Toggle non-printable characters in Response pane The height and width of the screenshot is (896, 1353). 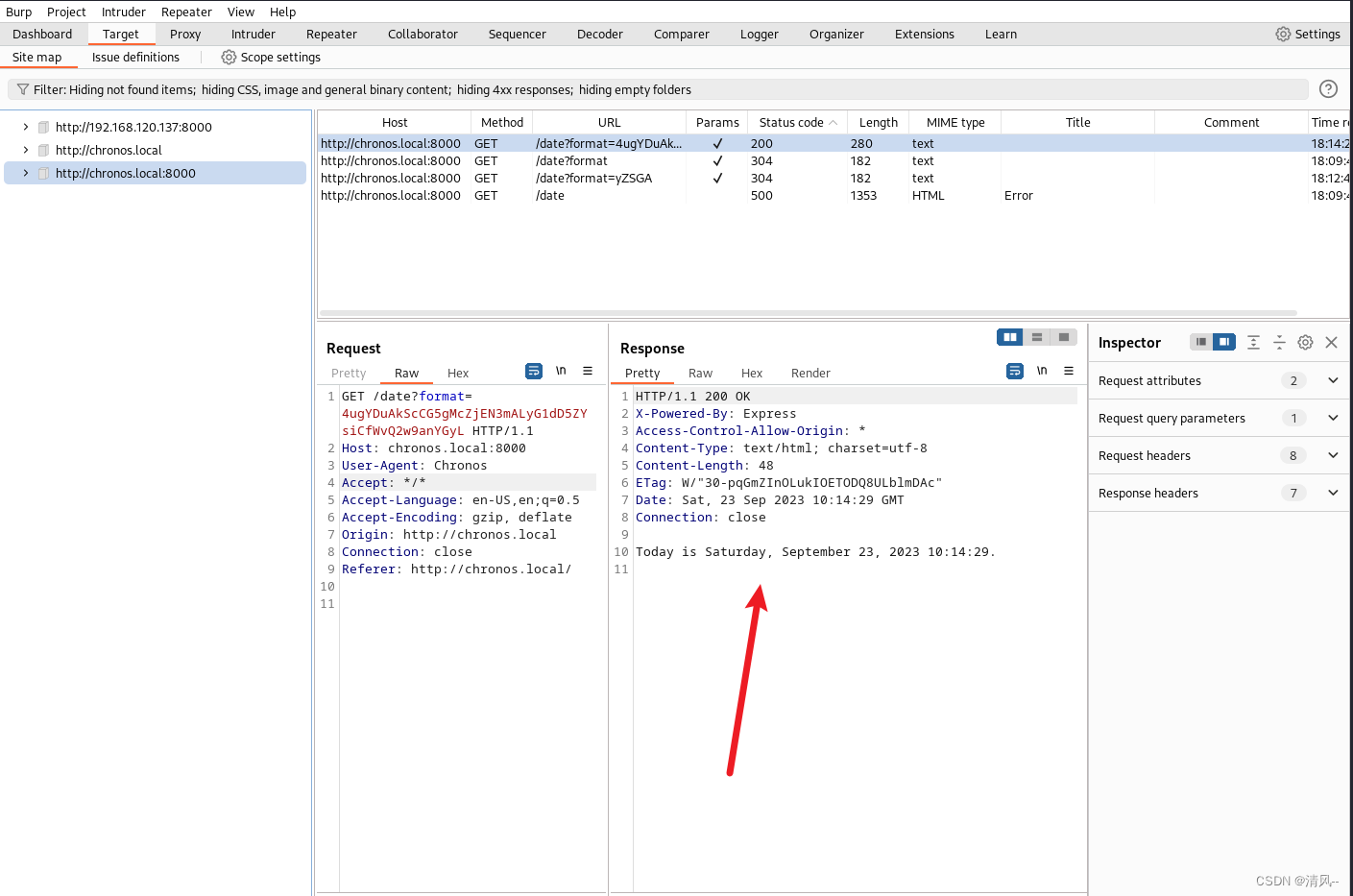[x=1042, y=371]
